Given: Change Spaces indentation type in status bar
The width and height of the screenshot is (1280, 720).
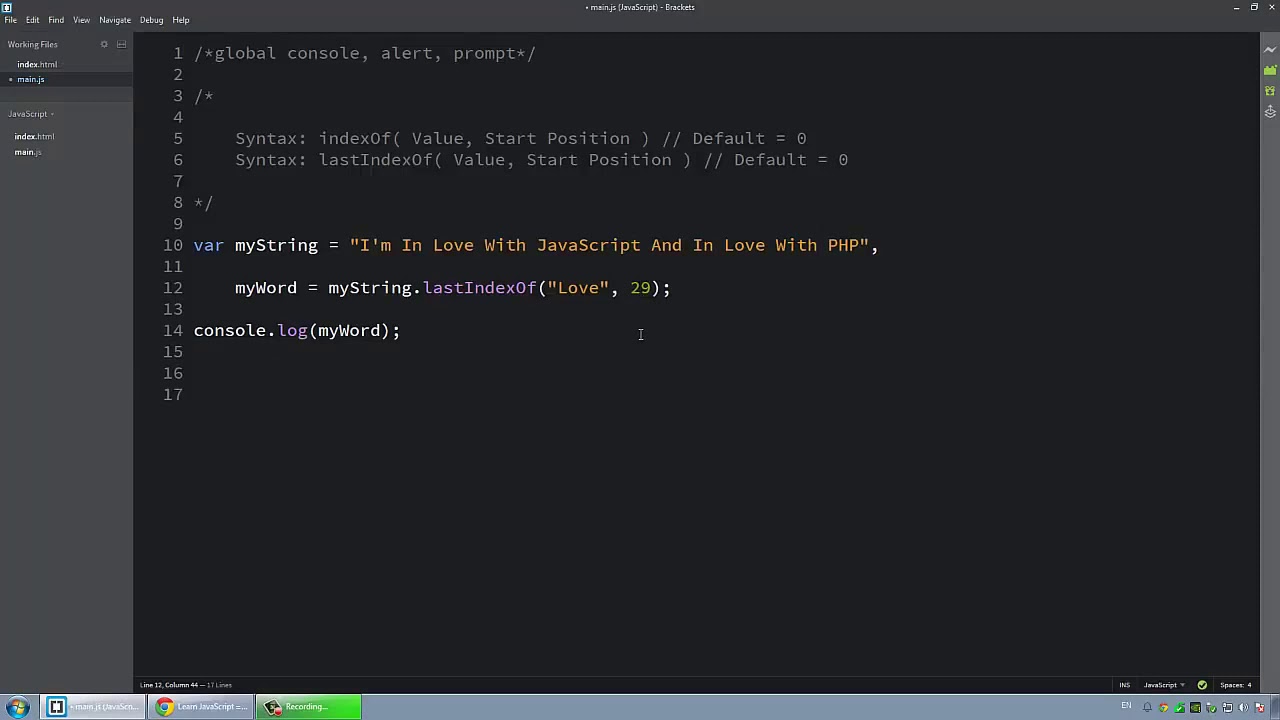Looking at the screenshot, I should (x=1231, y=685).
